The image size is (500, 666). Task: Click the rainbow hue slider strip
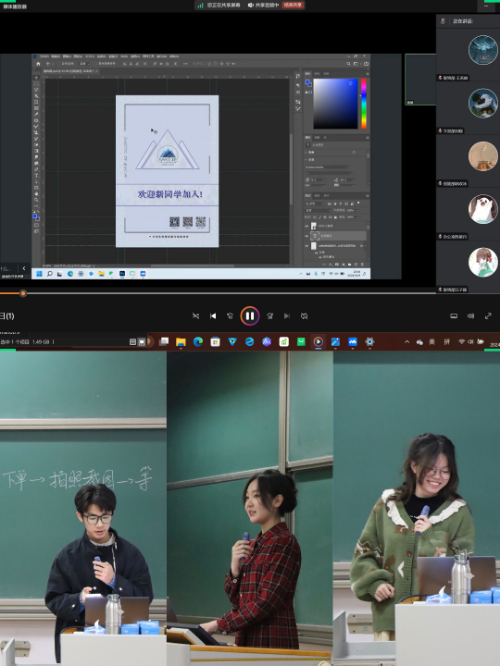pos(364,104)
